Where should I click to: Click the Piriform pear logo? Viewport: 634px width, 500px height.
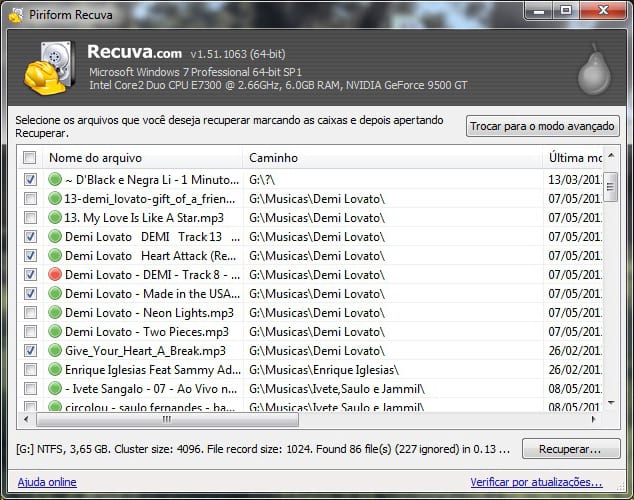coord(594,69)
